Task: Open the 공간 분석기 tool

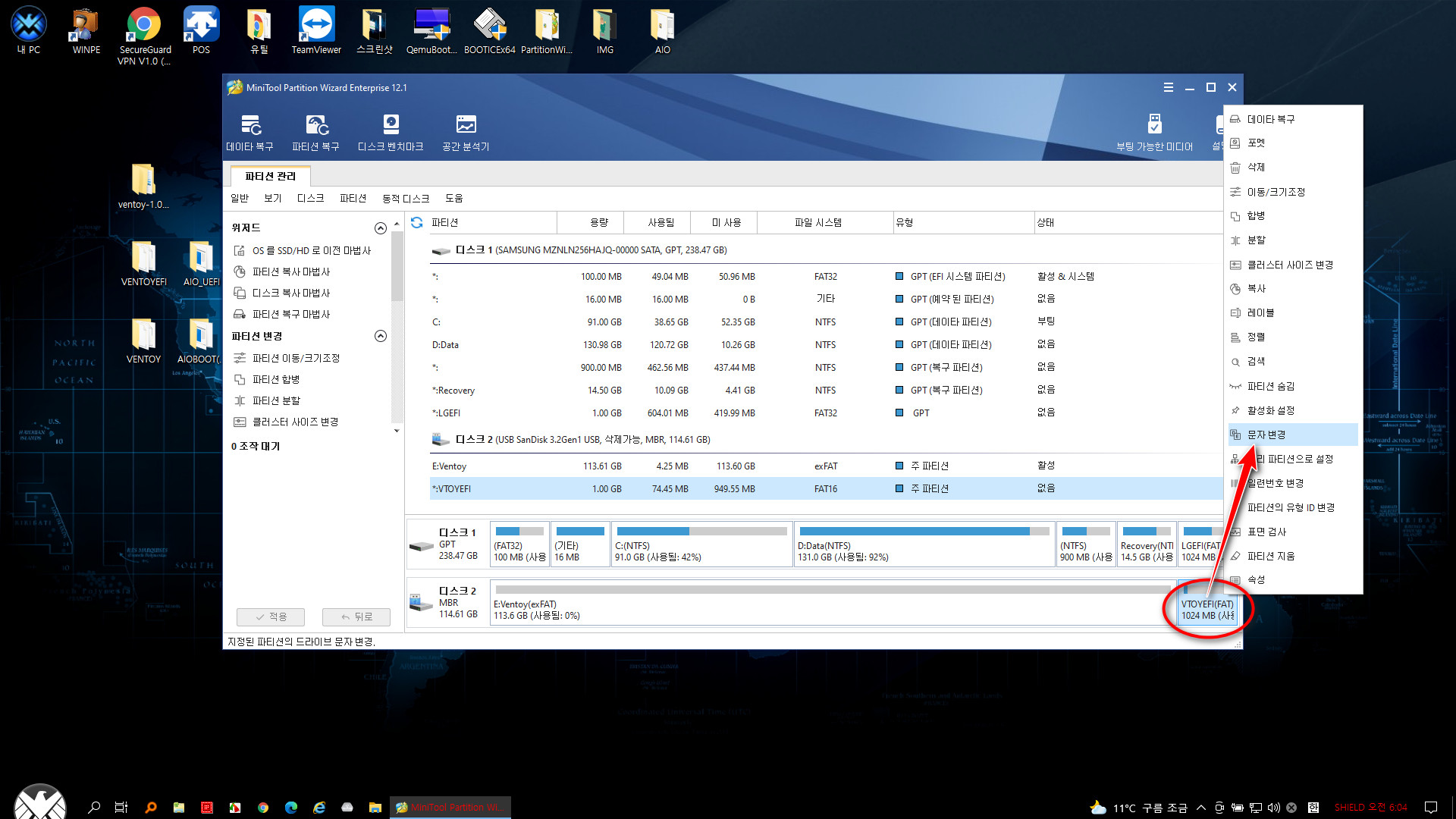Action: pyautogui.click(x=466, y=132)
